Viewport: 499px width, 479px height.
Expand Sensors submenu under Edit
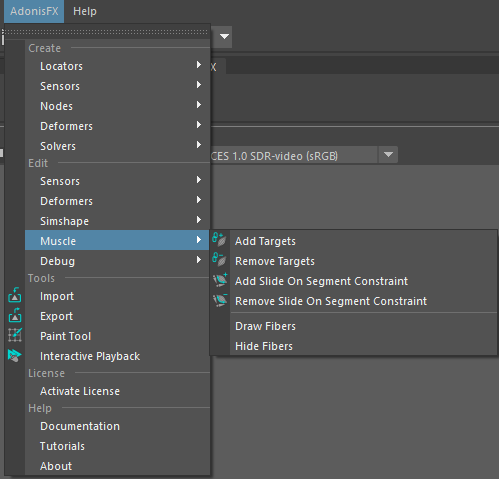[x=117, y=181]
